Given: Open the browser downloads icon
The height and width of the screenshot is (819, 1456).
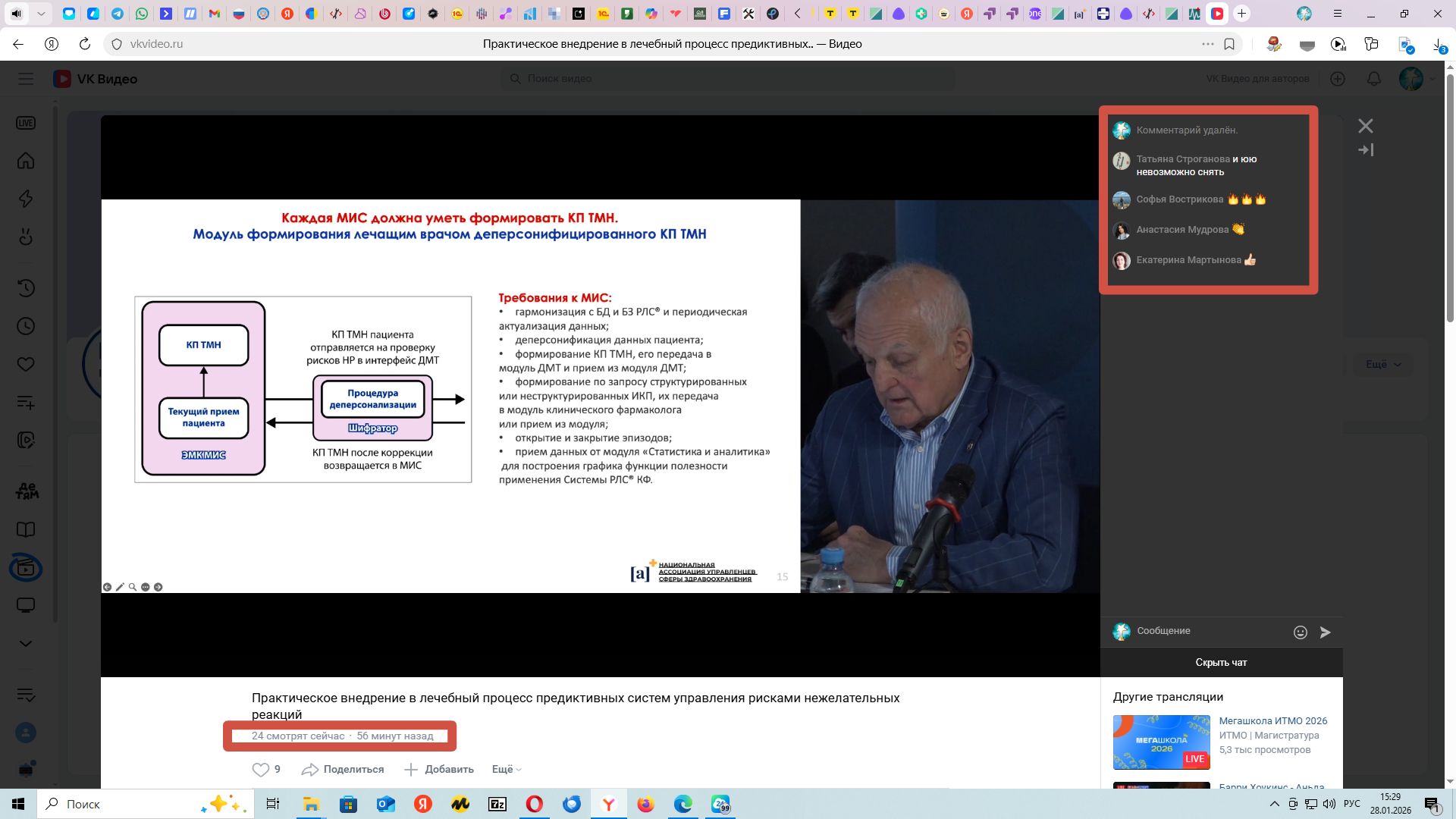Looking at the screenshot, I should tap(1439, 45).
